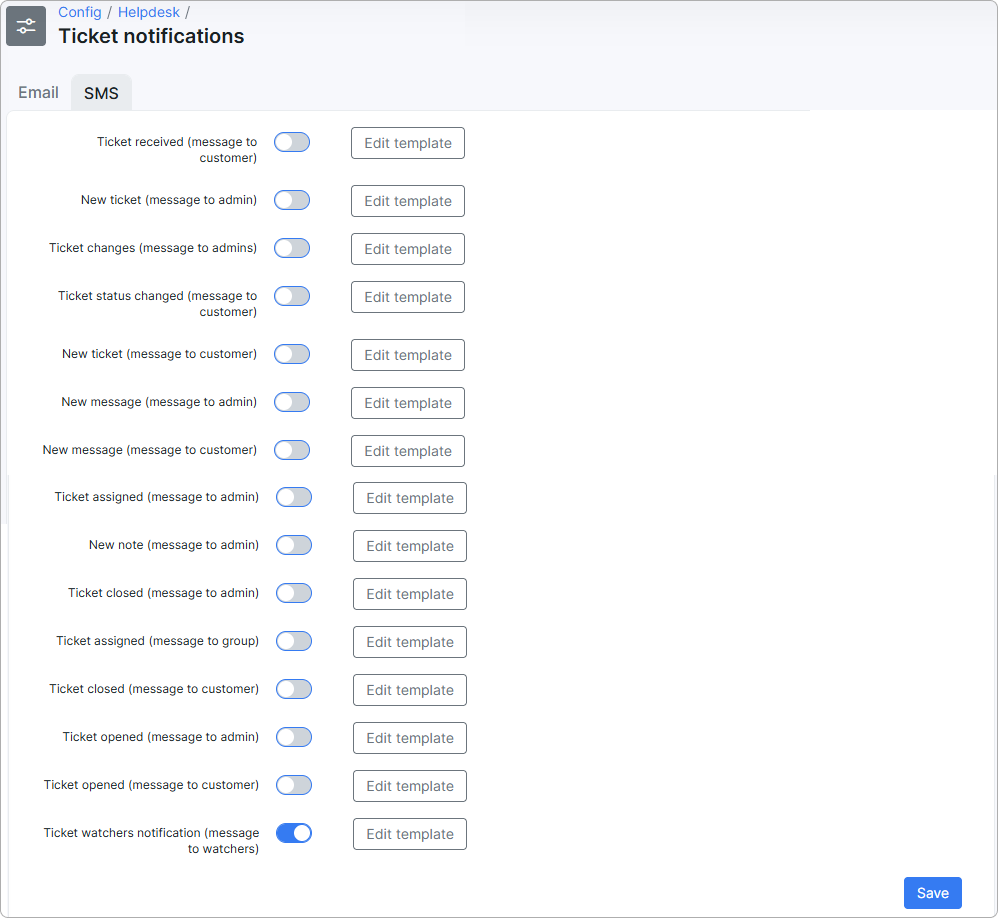Toggle Ticket opened (message to customer)
The image size is (998, 918).
tap(294, 785)
